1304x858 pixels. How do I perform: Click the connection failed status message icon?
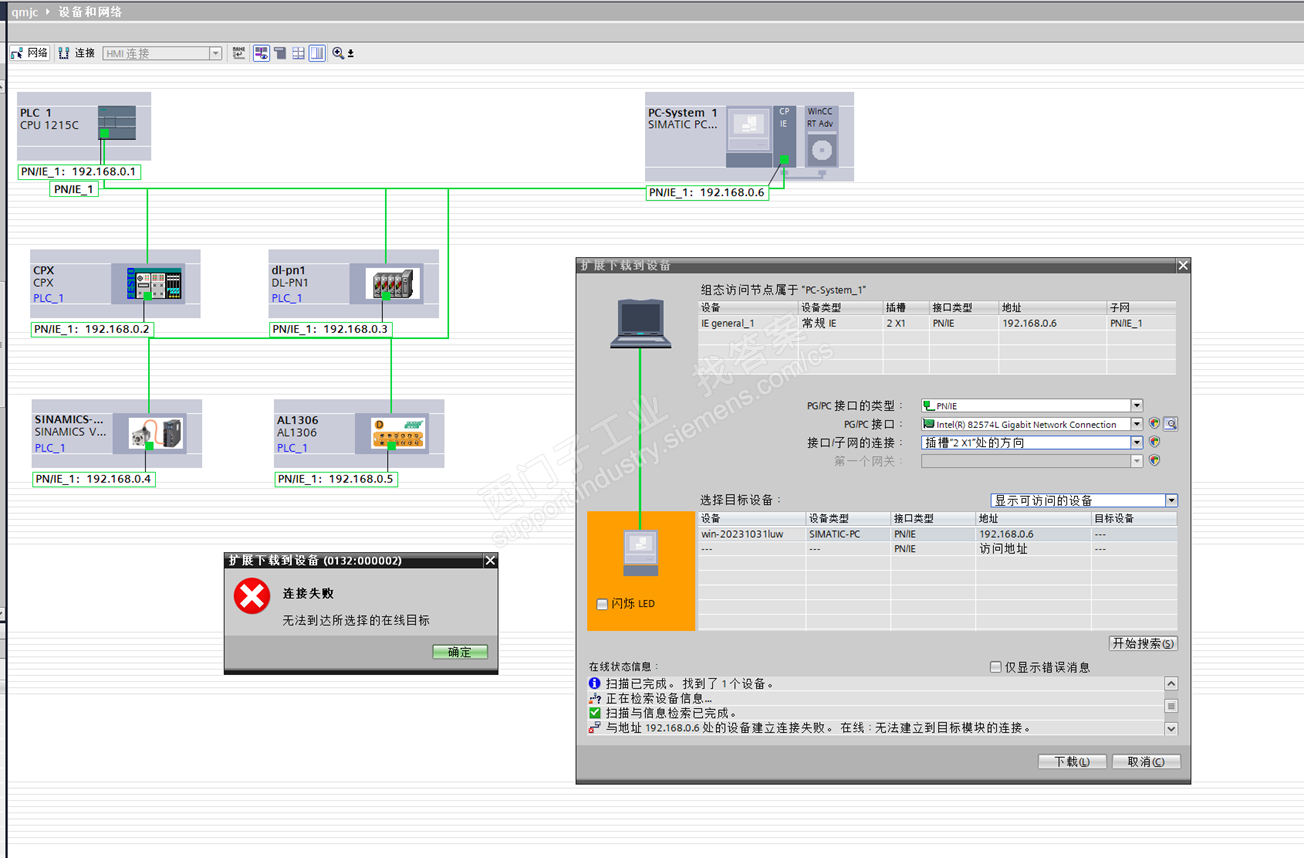(x=596, y=728)
